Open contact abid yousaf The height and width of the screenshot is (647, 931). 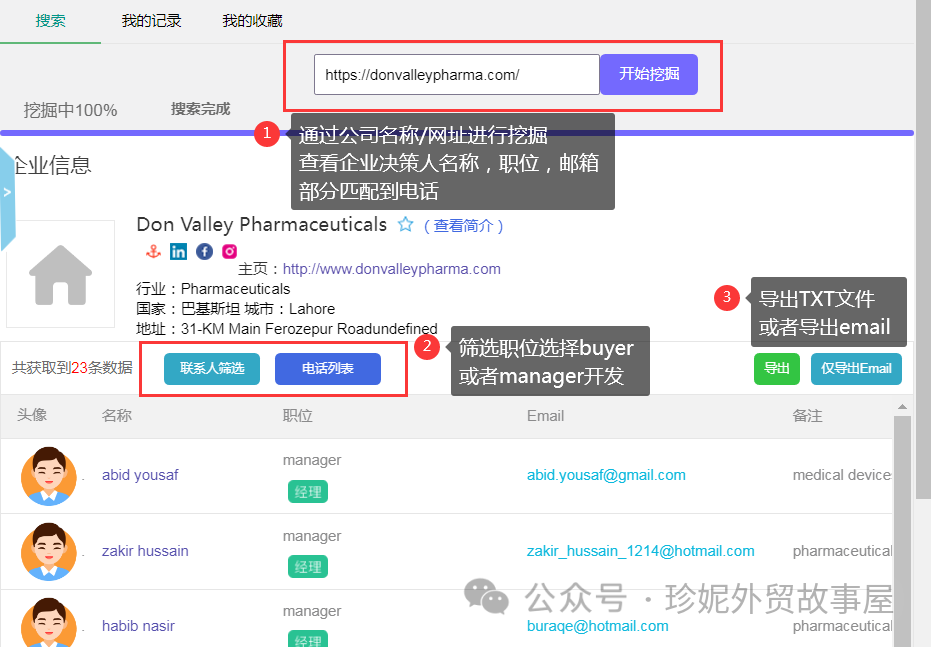pyautogui.click(x=140, y=475)
